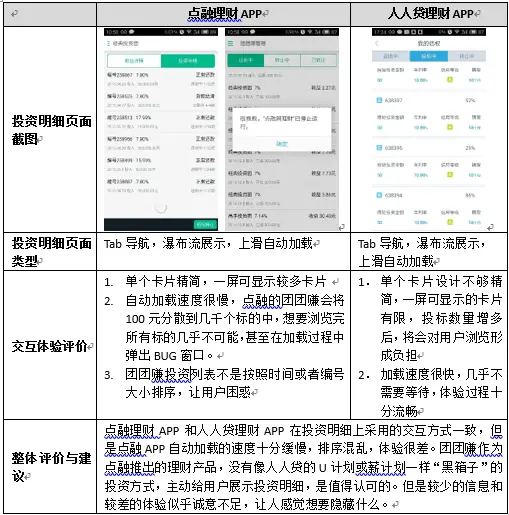Open the 7.14% row at middle list bottom

[x=282, y=220]
